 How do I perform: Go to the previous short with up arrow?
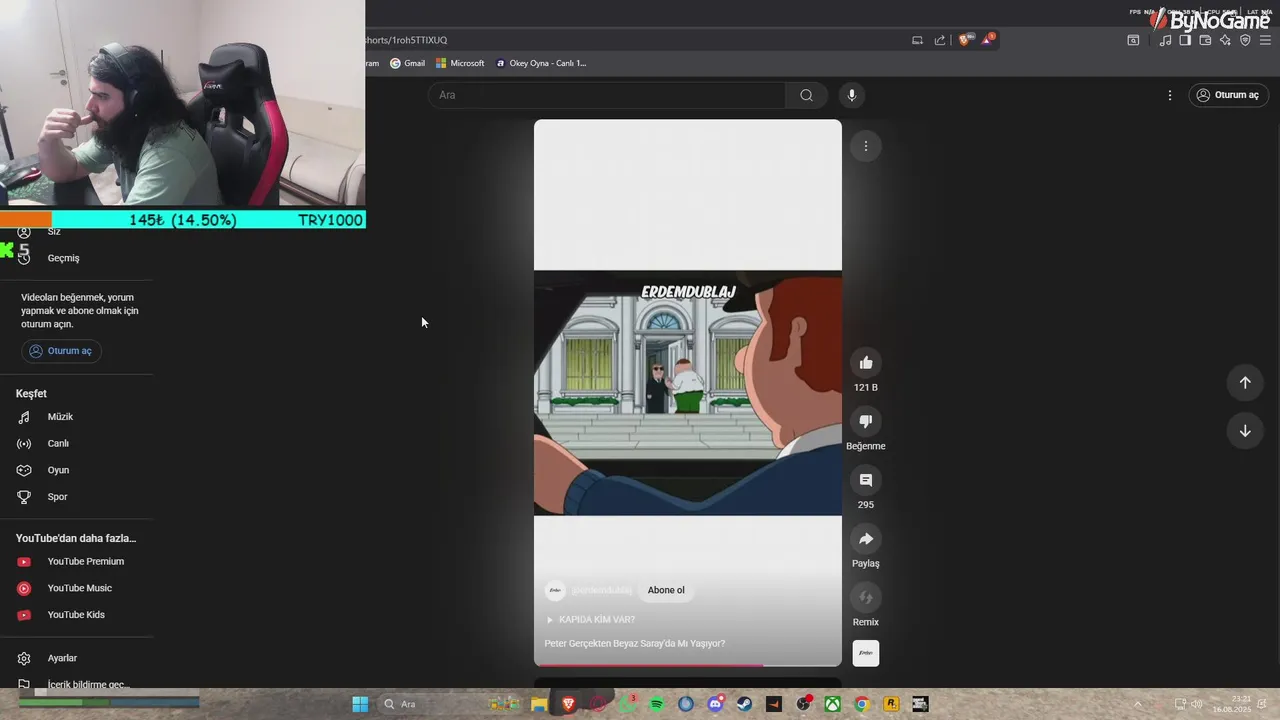point(1245,382)
